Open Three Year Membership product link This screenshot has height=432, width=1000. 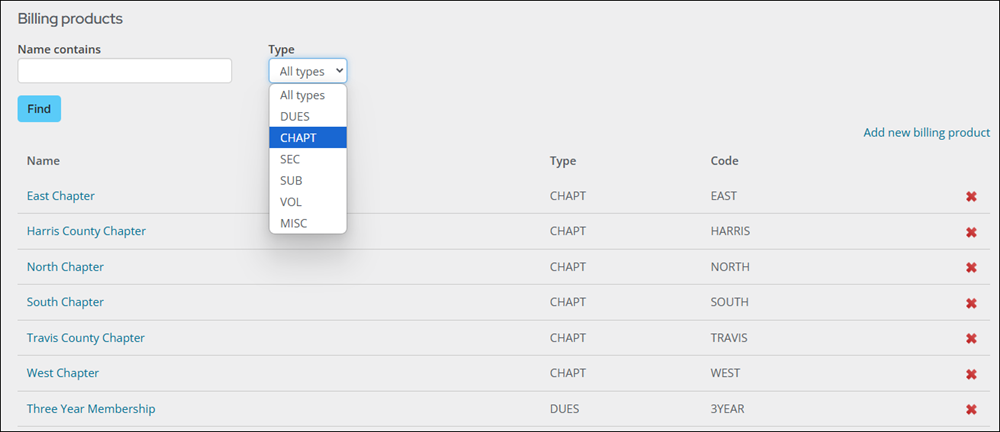[91, 409]
